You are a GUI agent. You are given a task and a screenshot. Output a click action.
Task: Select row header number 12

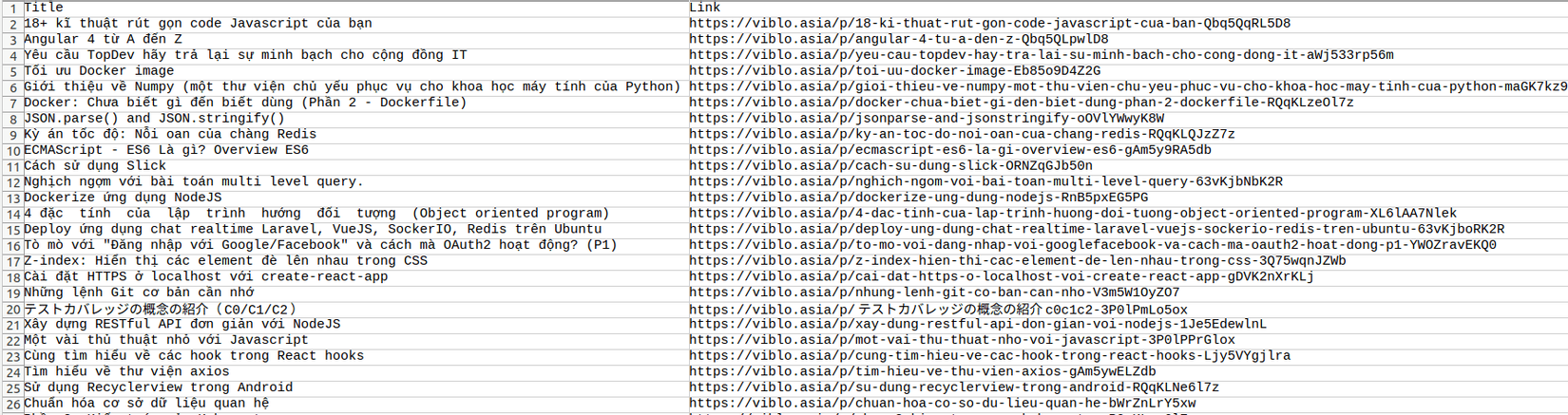tap(11, 182)
